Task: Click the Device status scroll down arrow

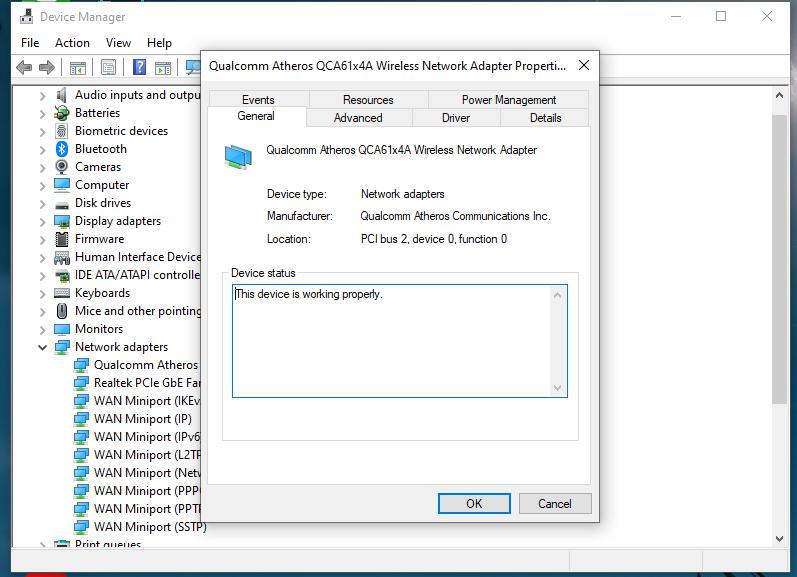Action: (x=558, y=388)
